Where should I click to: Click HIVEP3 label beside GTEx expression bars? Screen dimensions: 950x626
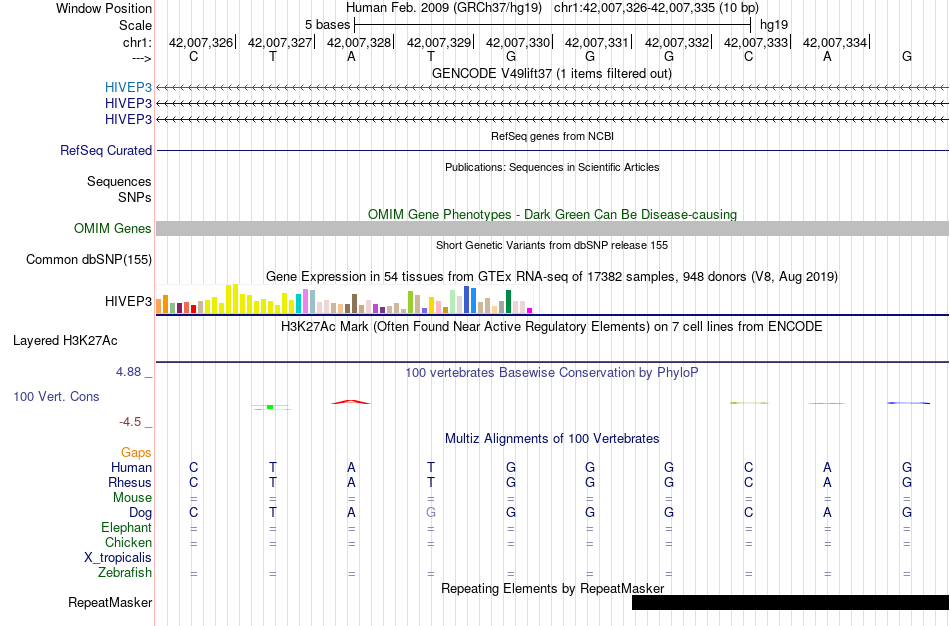coord(128,301)
